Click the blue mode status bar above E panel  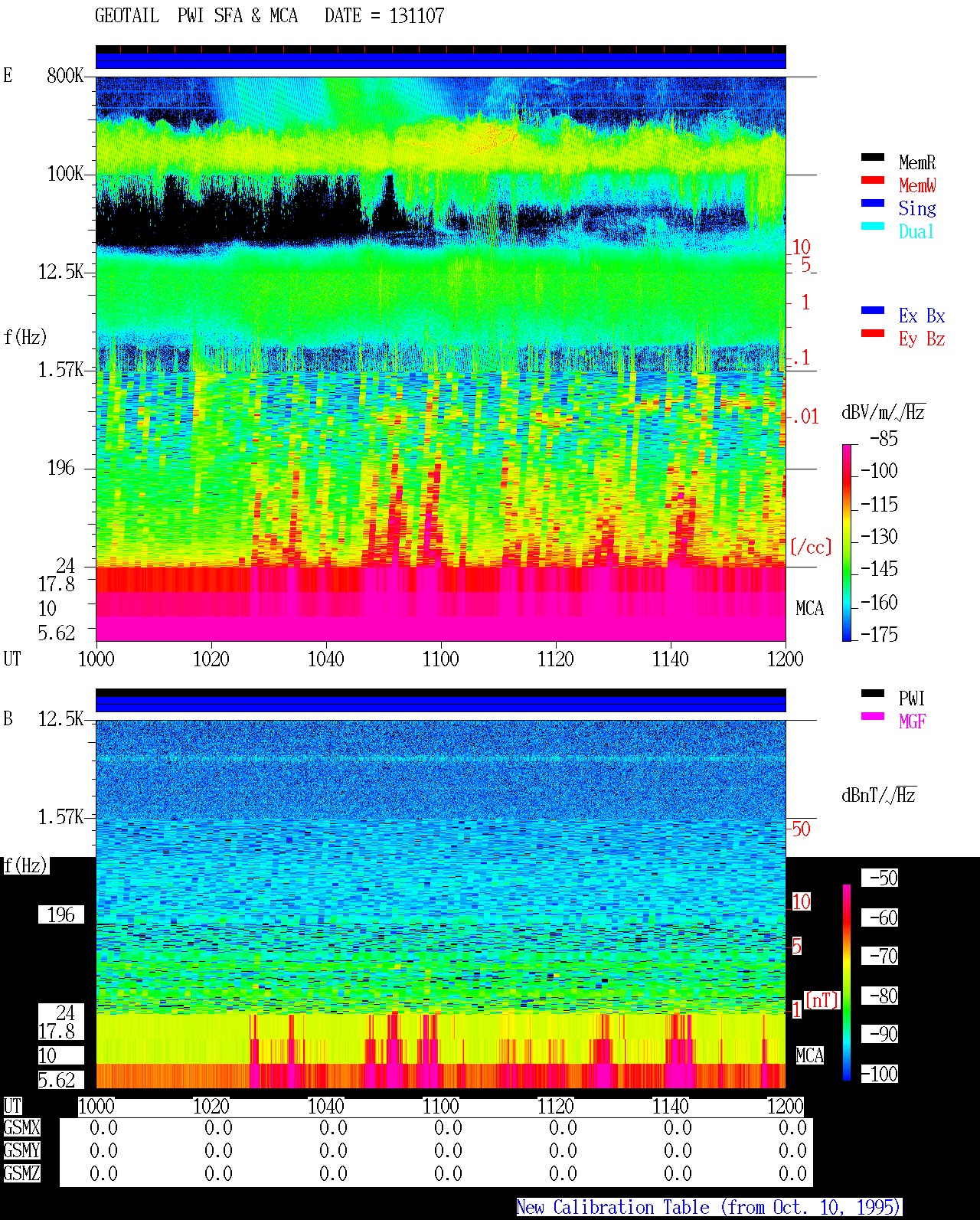[x=440, y=61]
